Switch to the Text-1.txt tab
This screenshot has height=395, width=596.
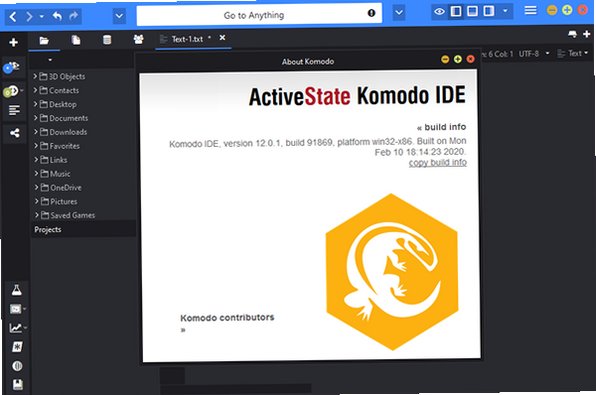click(187, 39)
